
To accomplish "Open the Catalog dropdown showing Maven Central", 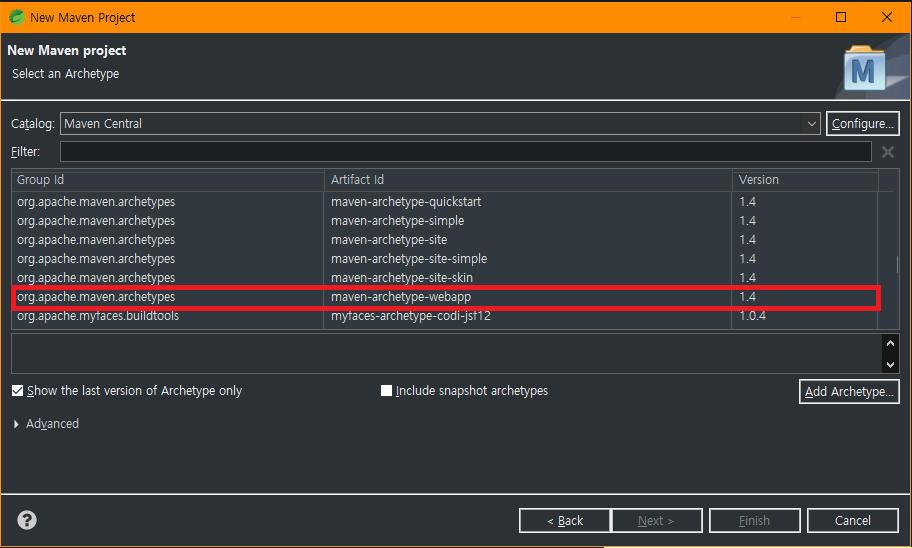I will click(x=440, y=123).
